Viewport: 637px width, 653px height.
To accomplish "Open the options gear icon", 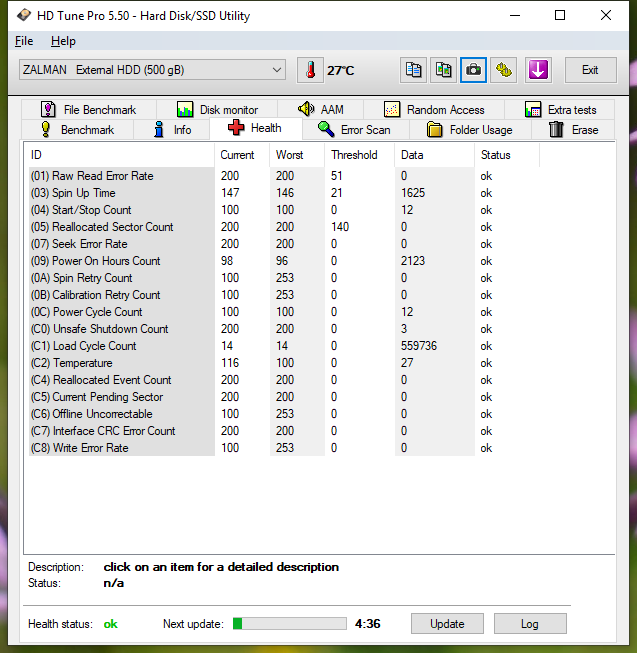I will 503,70.
